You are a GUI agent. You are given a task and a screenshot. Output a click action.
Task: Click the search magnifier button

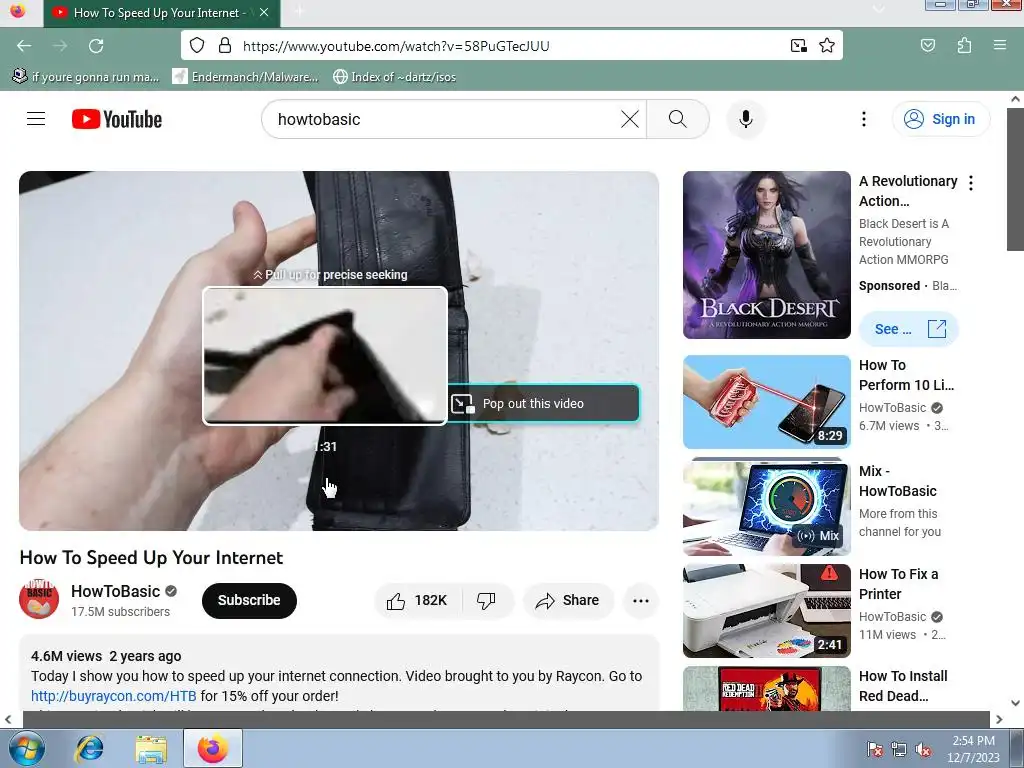click(678, 119)
